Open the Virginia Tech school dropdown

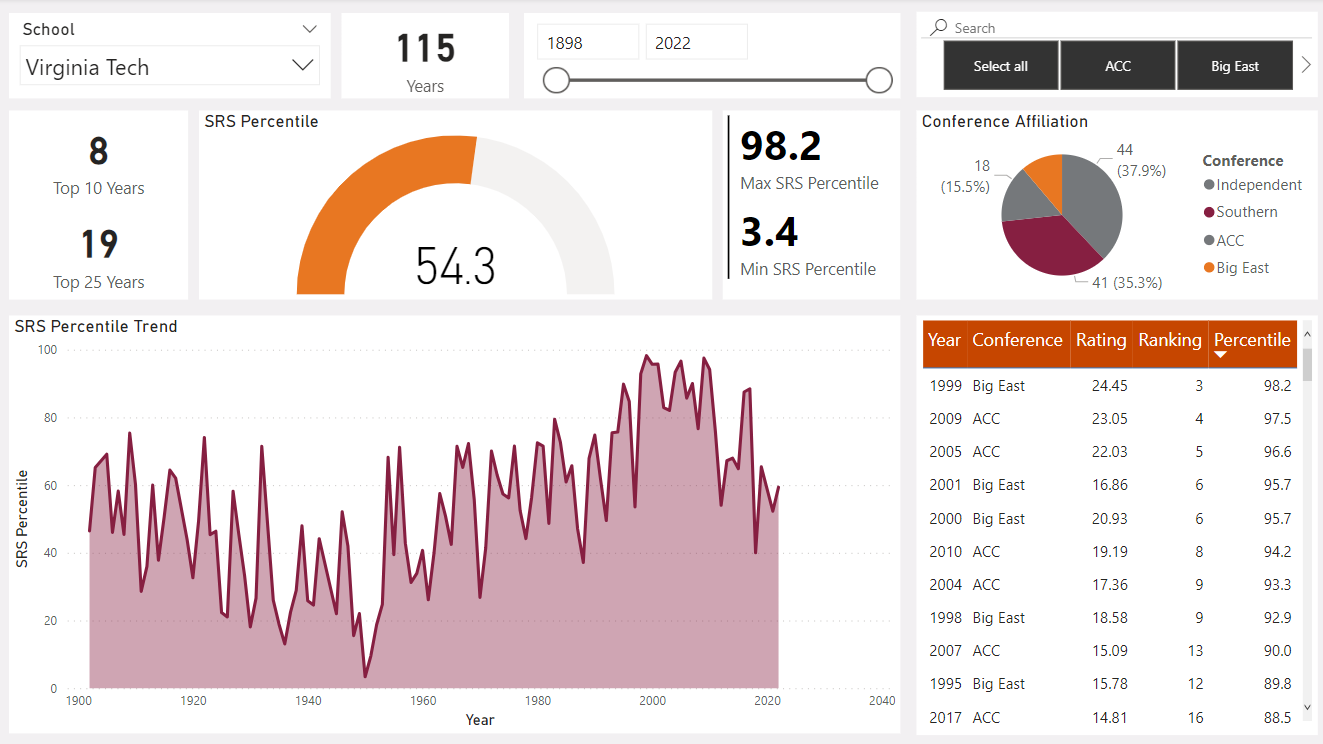pyautogui.click(x=170, y=67)
